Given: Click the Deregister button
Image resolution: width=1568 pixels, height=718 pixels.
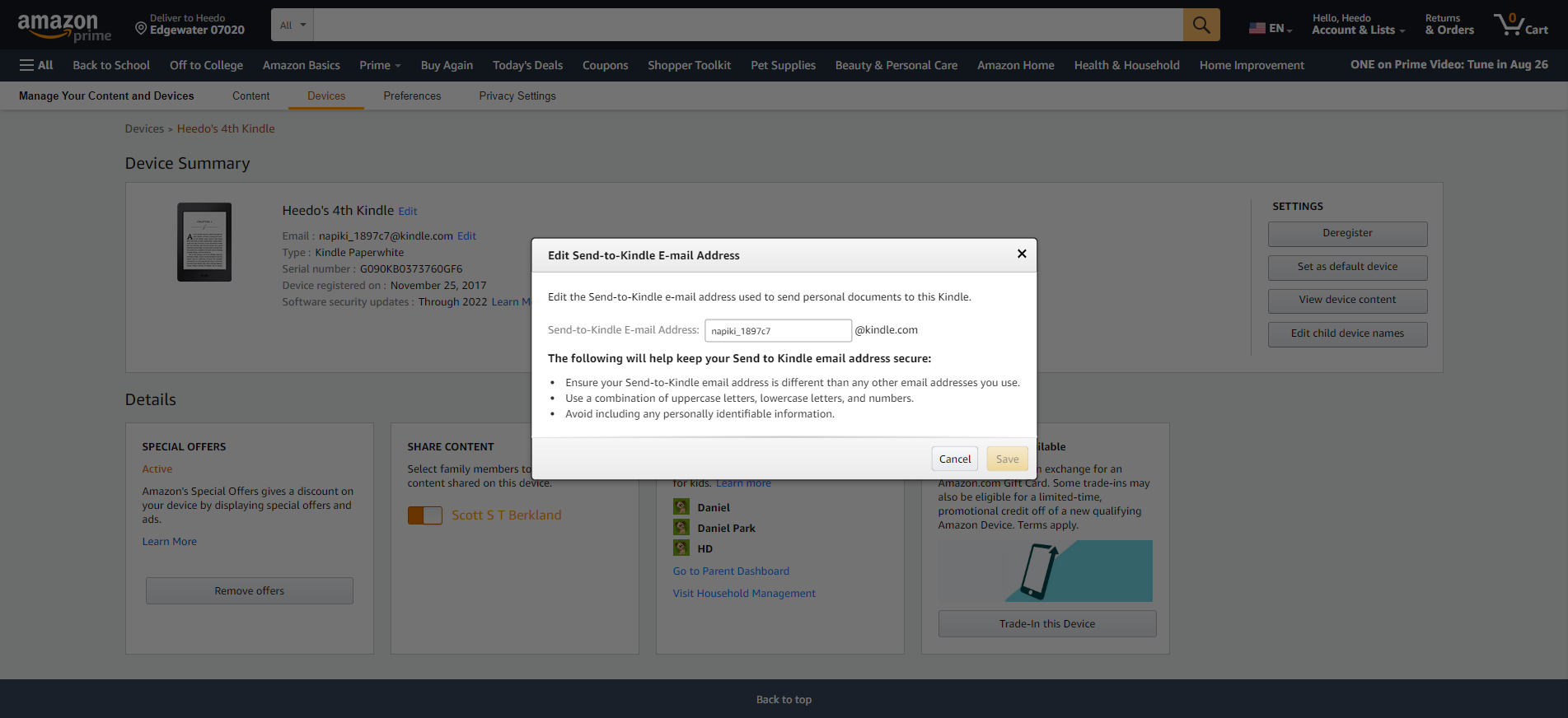Looking at the screenshot, I should pyautogui.click(x=1347, y=233).
